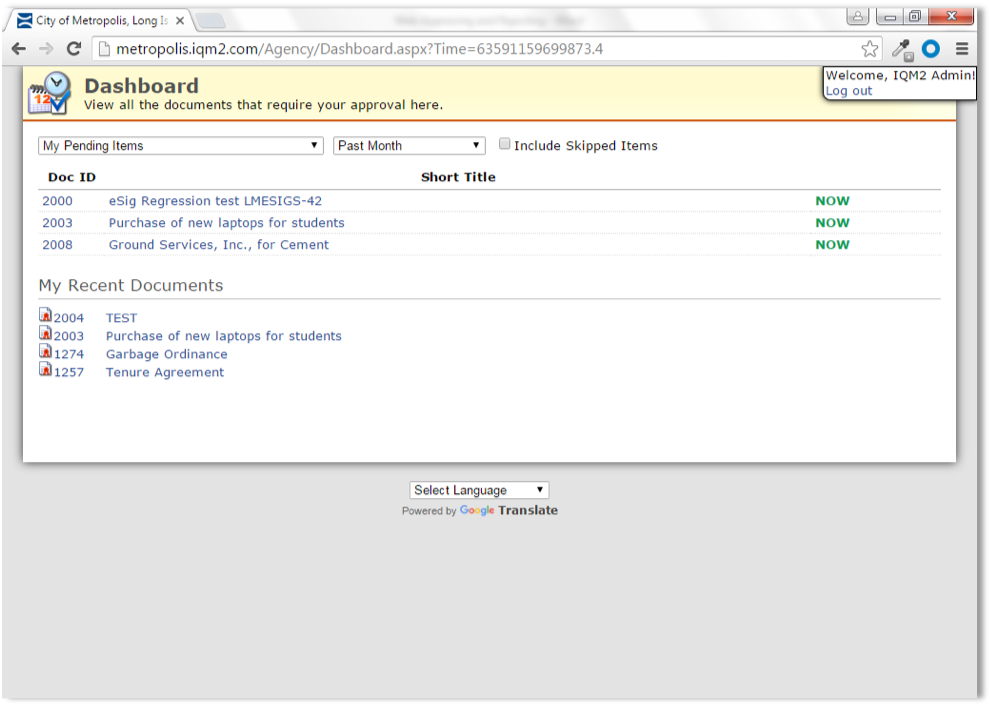Click PDF icon next to document 1274
The width and height of the screenshot is (991, 706).
click(46, 351)
